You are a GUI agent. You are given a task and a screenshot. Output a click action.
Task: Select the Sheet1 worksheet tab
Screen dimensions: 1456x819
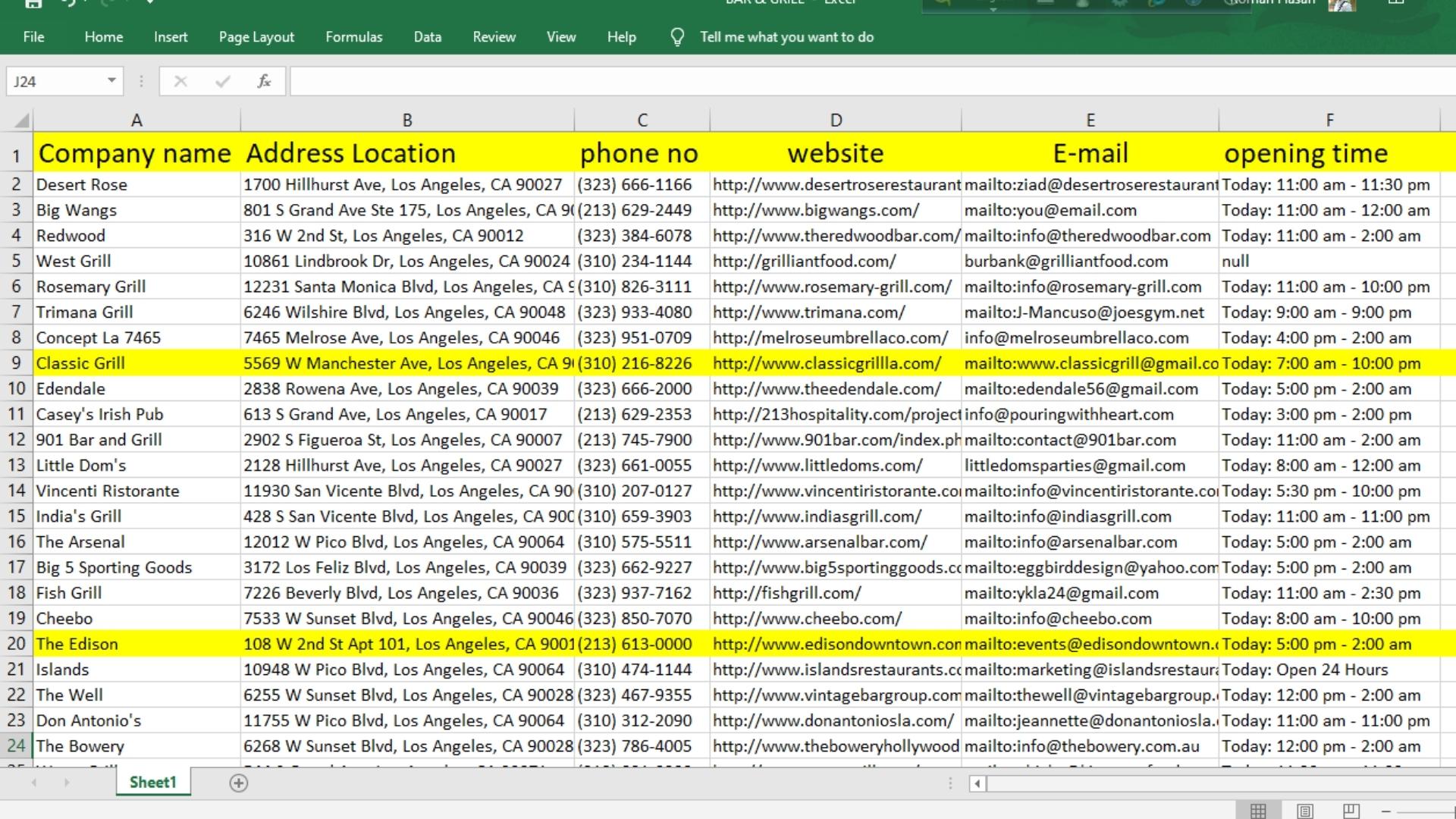(x=152, y=782)
